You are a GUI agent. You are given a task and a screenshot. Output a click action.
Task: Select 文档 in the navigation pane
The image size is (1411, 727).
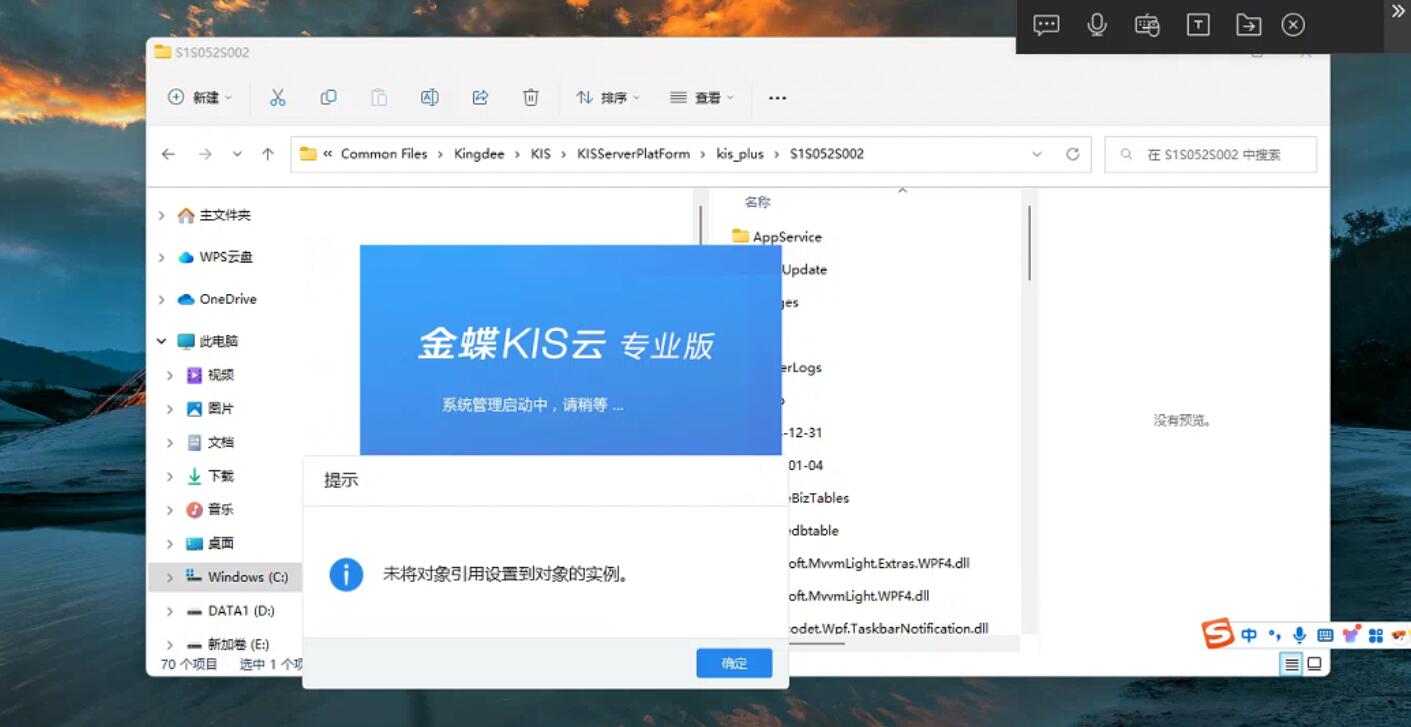tap(220, 442)
